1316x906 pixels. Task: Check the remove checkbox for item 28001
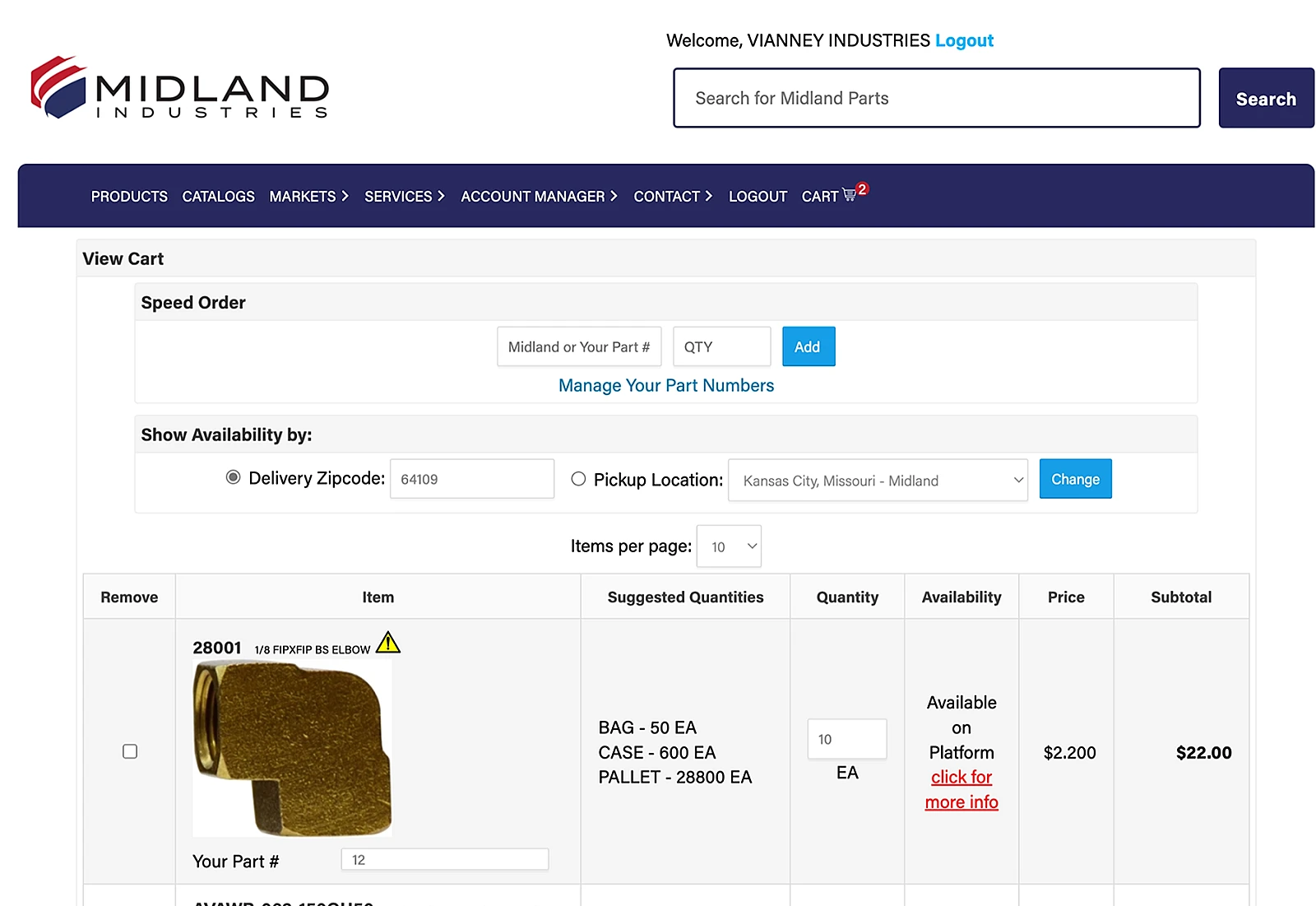coord(129,751)
